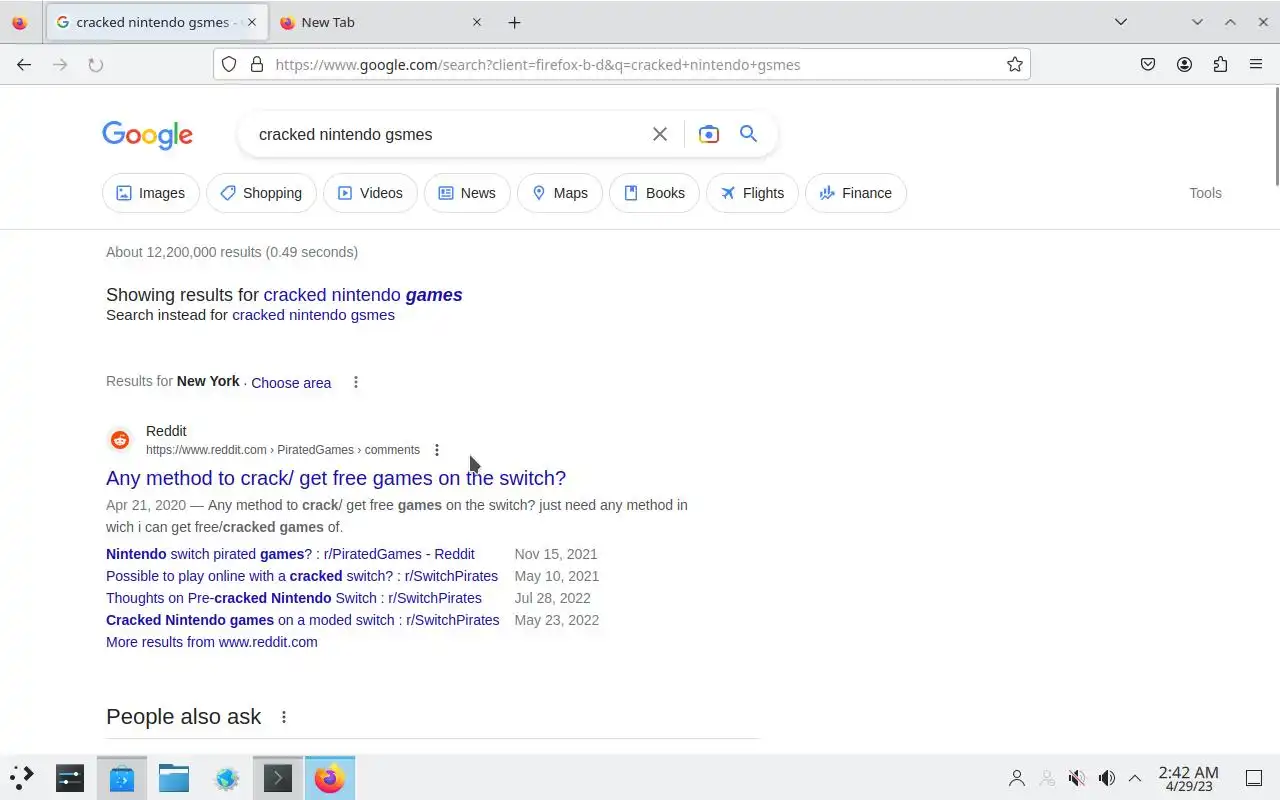Open a new tab with plus button
1280x800 pixels.
tap(514, 22)
